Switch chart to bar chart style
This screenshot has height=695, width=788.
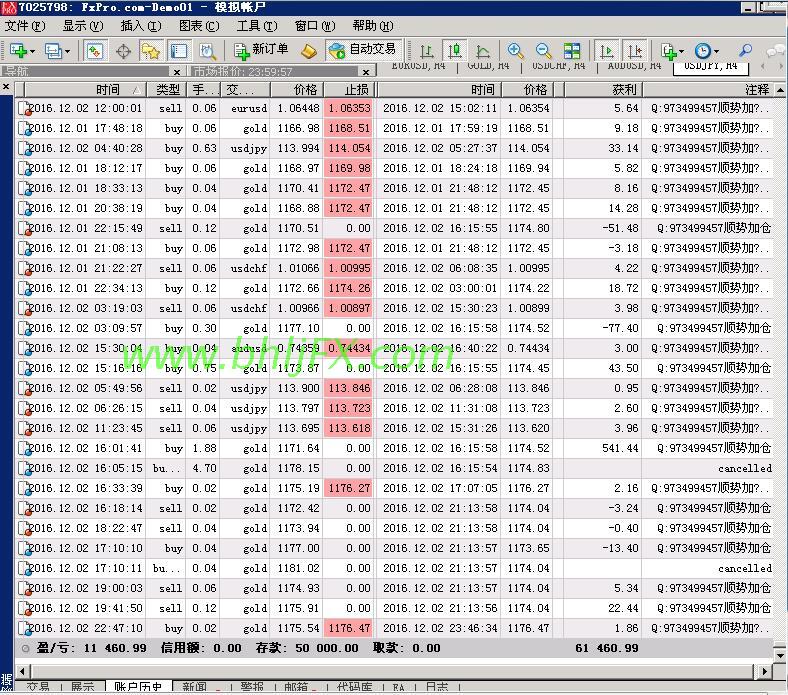[x=427, y=51]
